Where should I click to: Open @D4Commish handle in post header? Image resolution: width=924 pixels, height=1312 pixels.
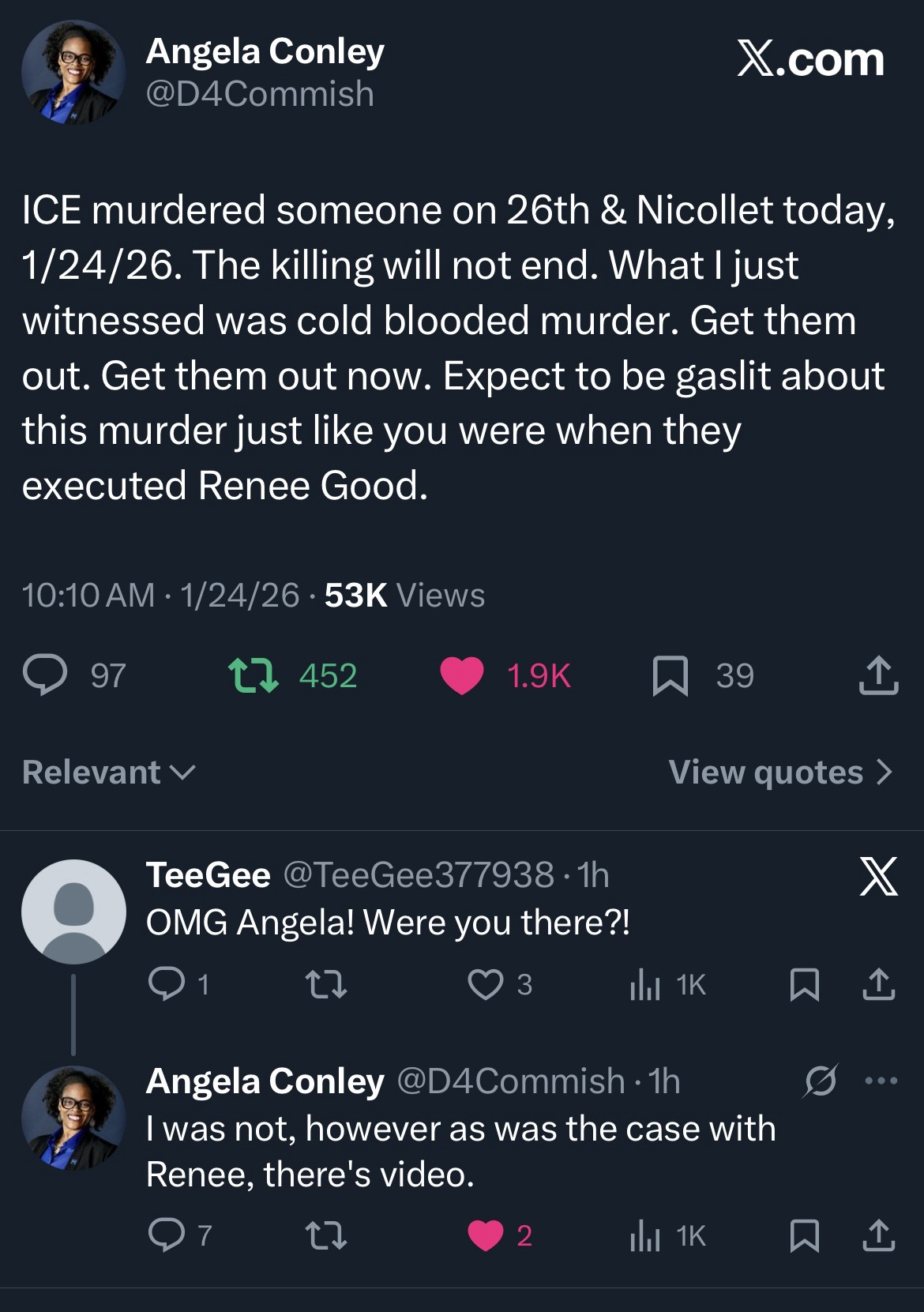click(x=260, y=94)
